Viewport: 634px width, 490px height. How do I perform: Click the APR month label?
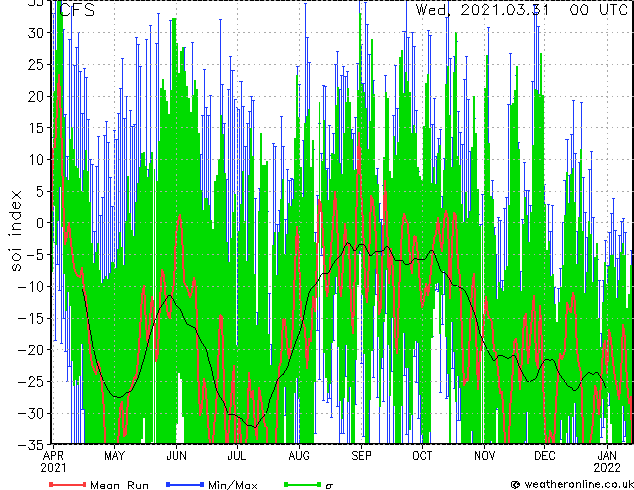tap(53, 456)
